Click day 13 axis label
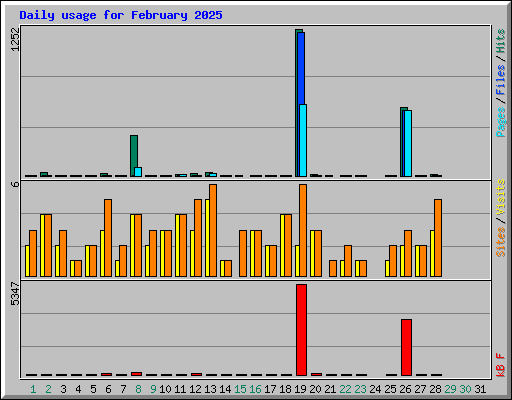 coord(210,389)
